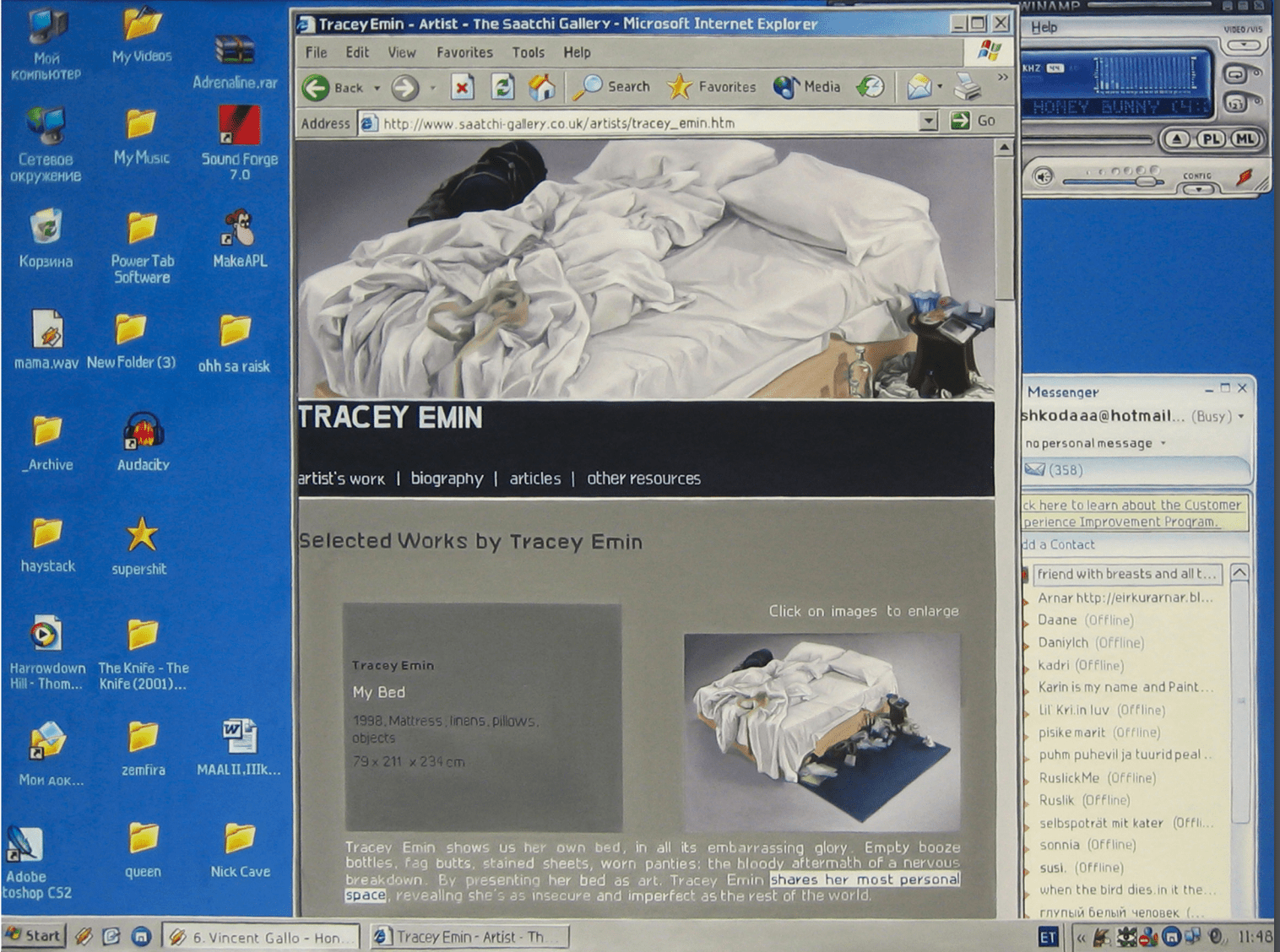Open the Favorites menu in the menu bar
Screen dimensions: 1280x952
point(464,52)
